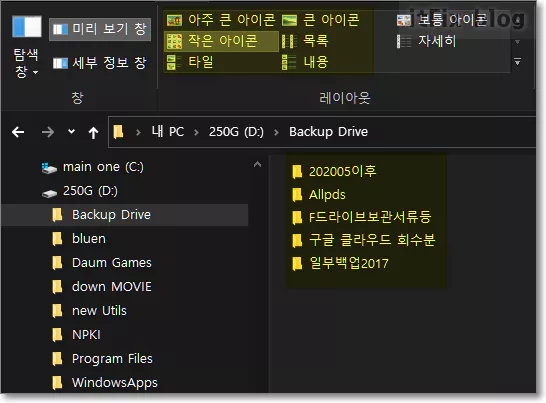546x403 pixels.
Task: Select Backup Drive folder in navigation tree
Action: 125,215
